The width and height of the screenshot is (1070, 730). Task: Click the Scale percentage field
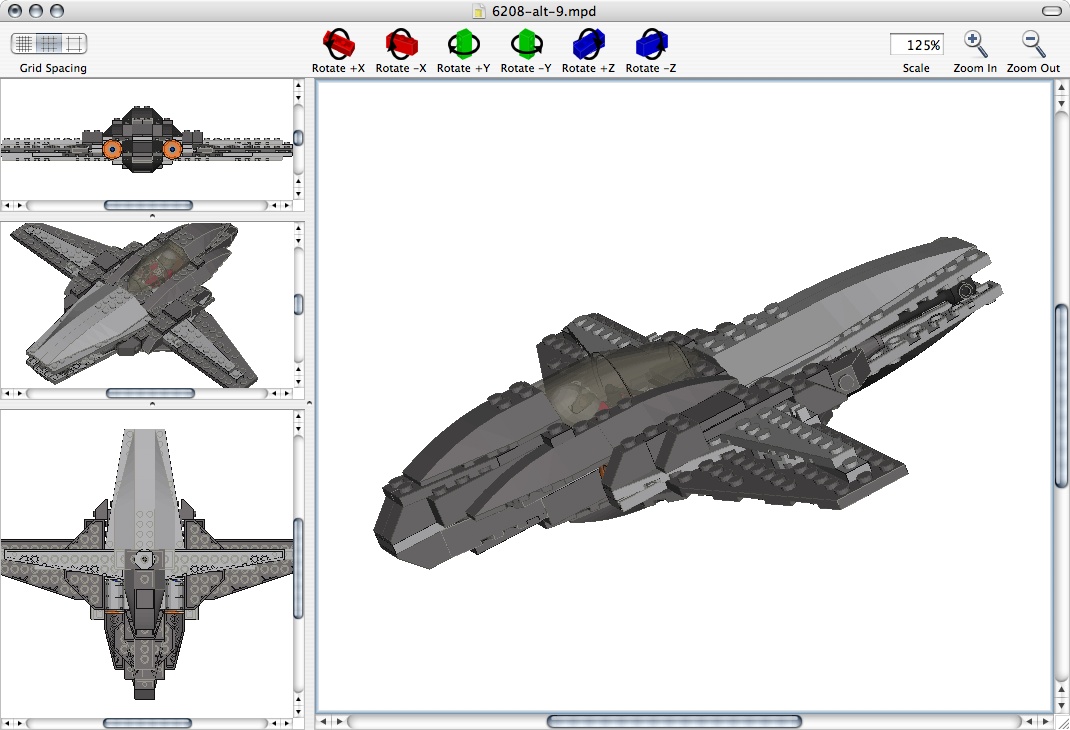point(915,44)
